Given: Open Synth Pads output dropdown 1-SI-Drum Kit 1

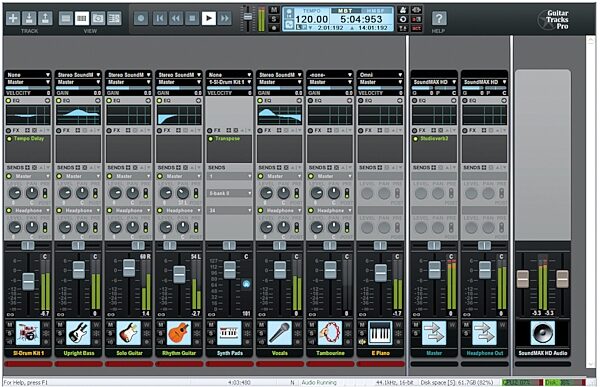Looking at the screenshot, I should [229, 82].
